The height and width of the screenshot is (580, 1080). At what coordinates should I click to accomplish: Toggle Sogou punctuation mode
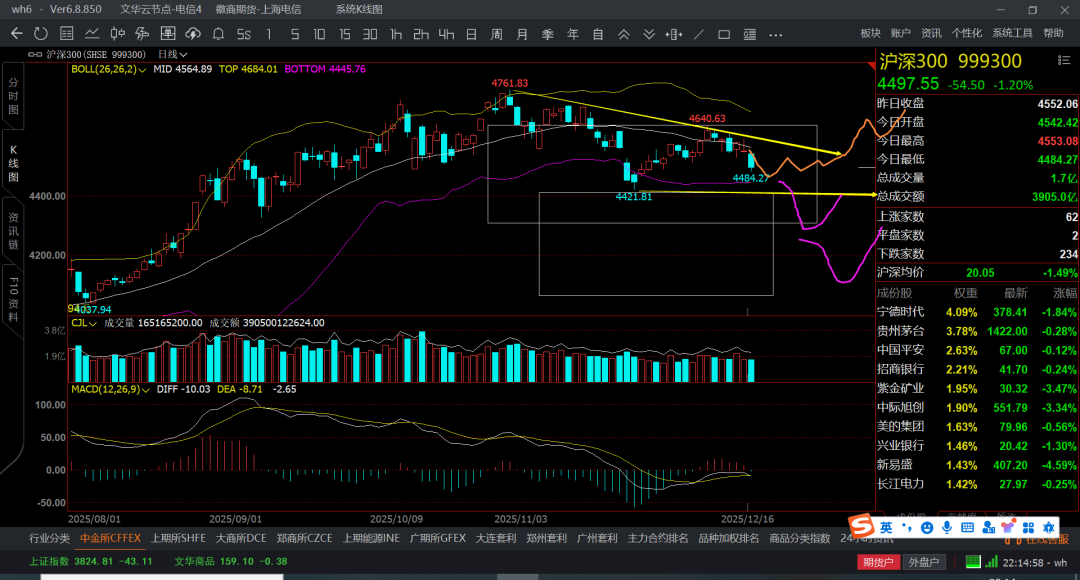coord(906,528)
